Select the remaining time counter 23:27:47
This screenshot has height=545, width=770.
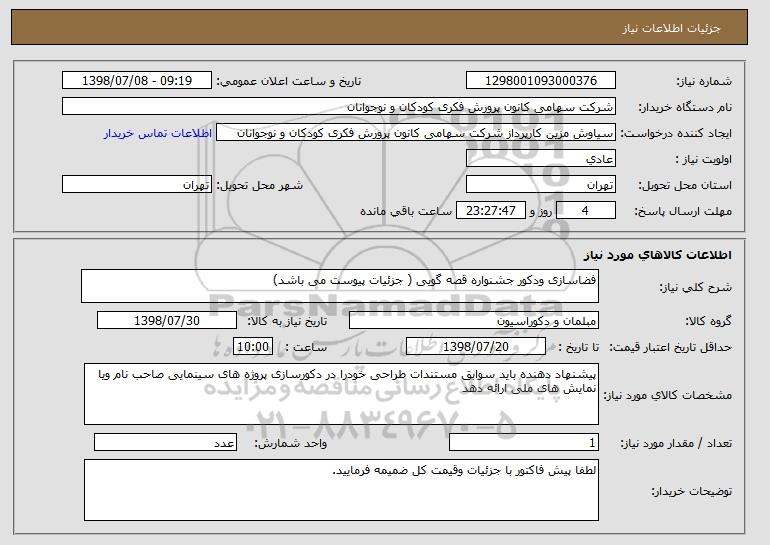[x=491, y=210]
